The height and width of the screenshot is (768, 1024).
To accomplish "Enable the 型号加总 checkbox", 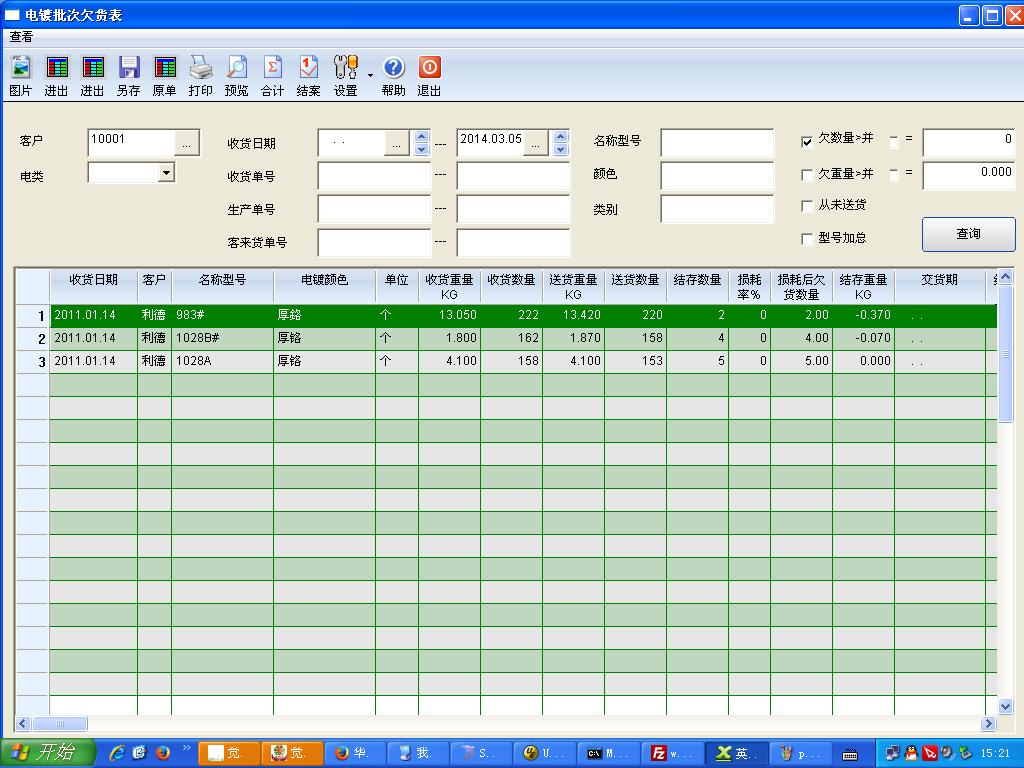I will click(807, 239).
